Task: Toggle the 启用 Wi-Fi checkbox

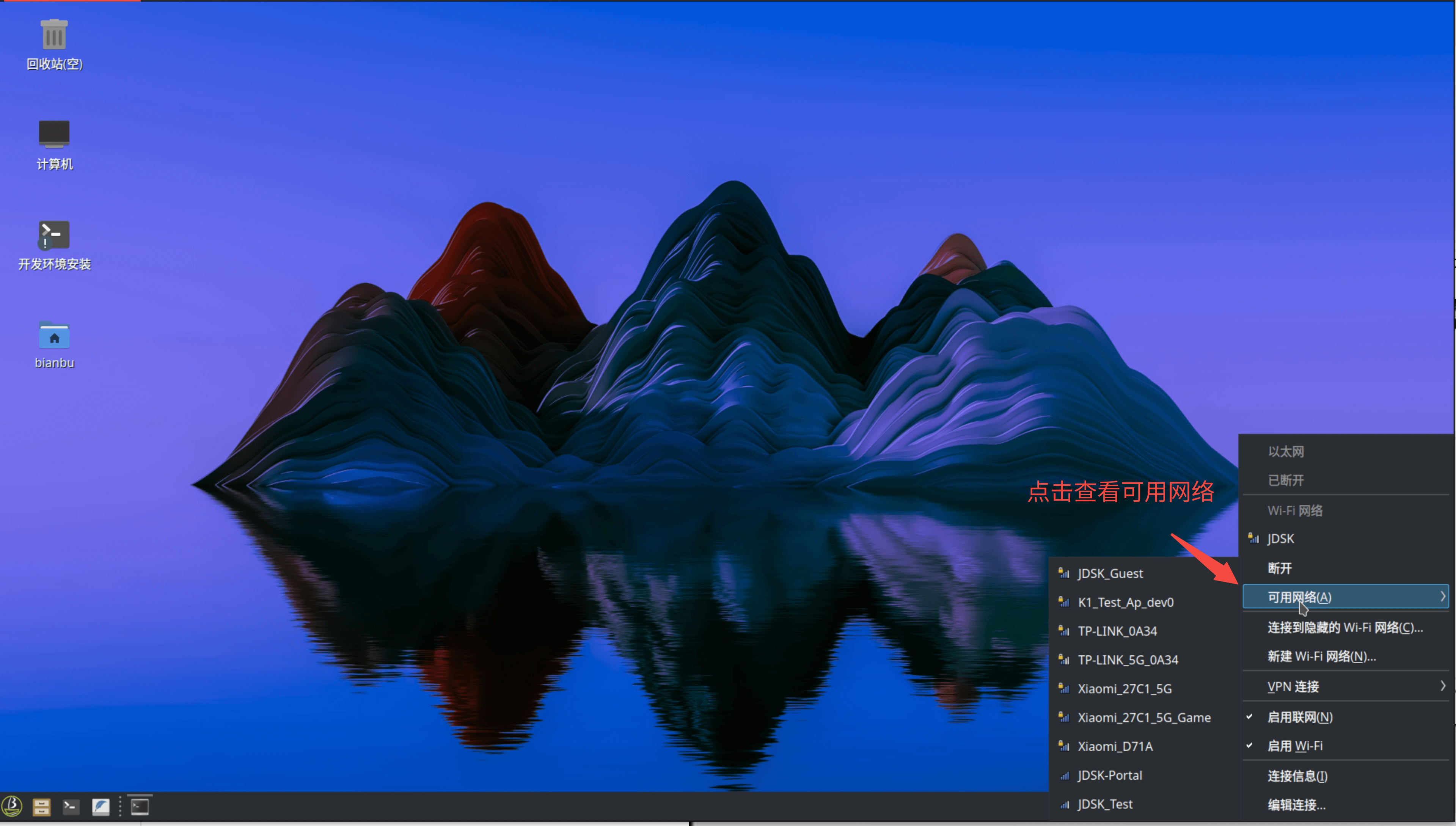Action: pos(1294,746)
